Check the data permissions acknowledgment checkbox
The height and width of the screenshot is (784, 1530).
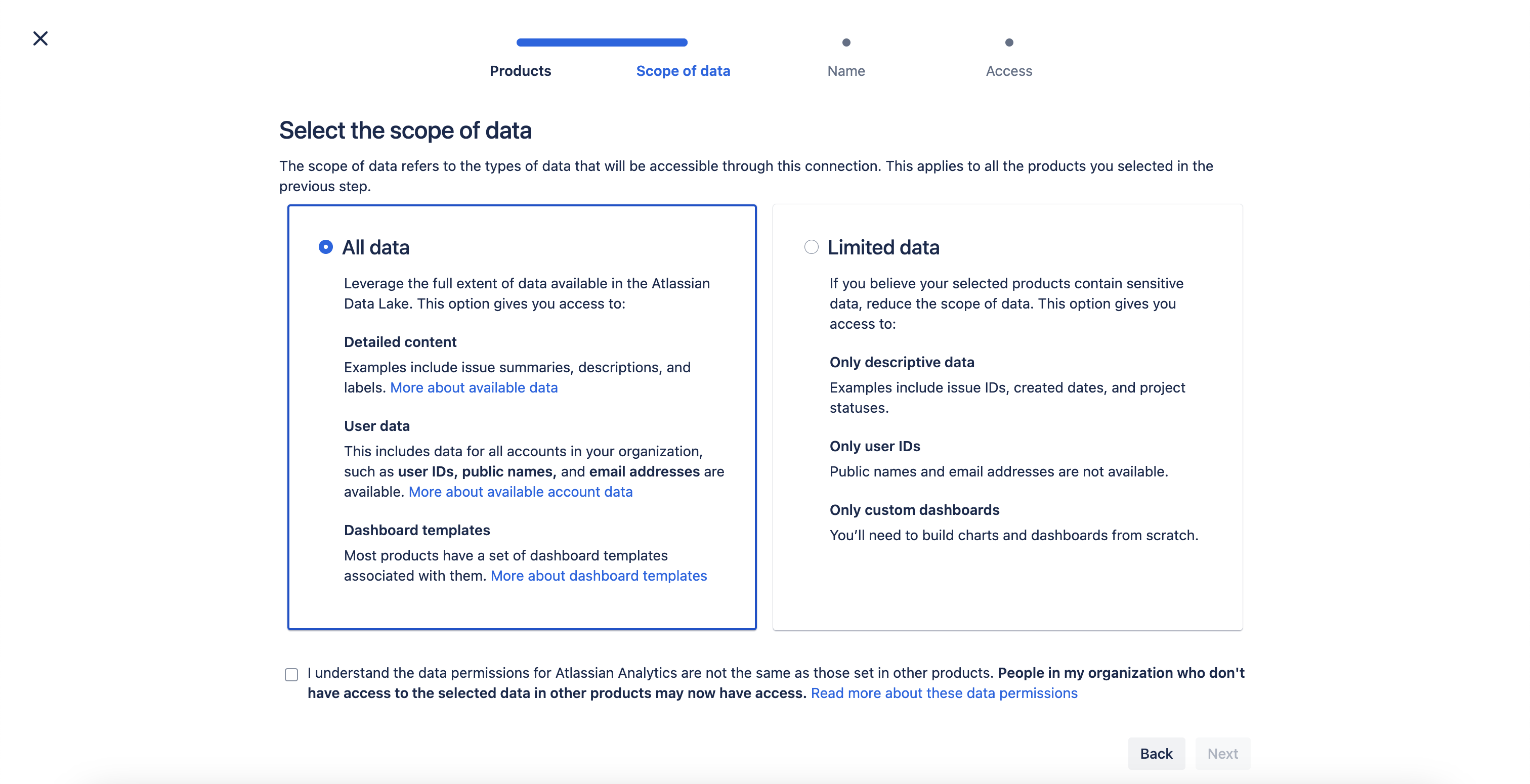[x=291, y=674]
